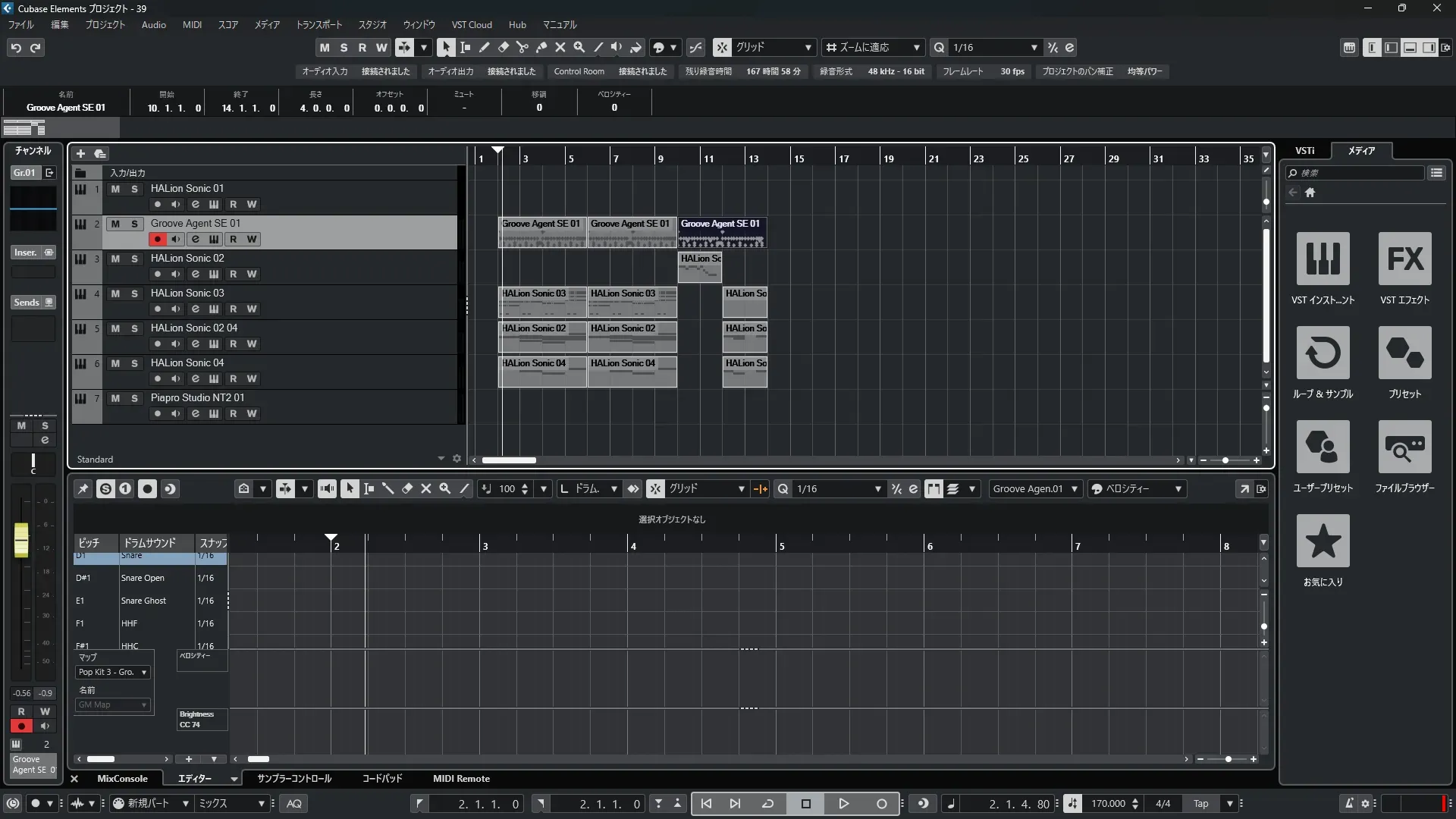Viewport: 1456px width, 819px height.
Task: Open VST Effects browser tile
Action: click(1404, 259)
